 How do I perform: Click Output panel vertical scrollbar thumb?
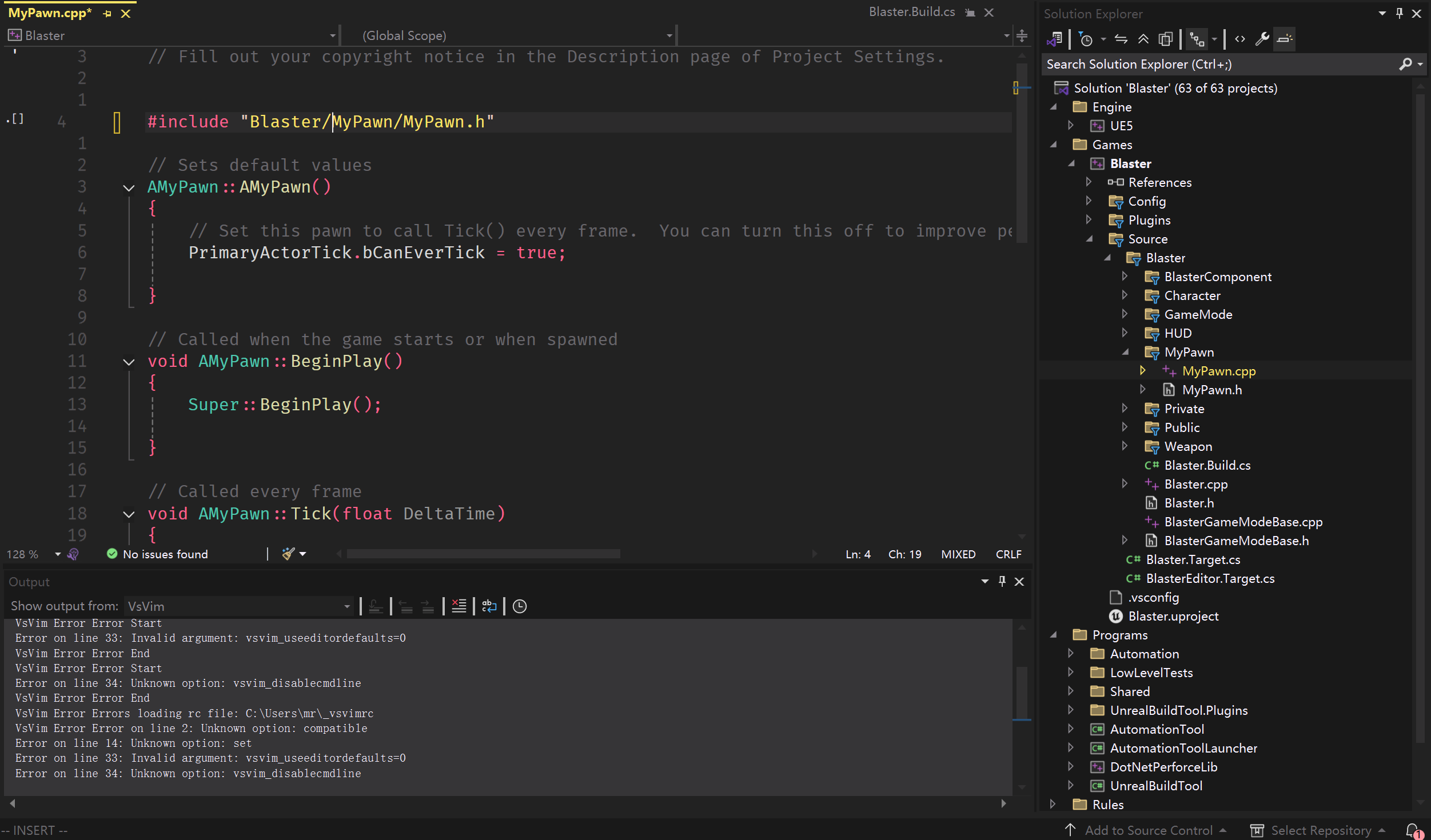click(x=1022, y=692)
